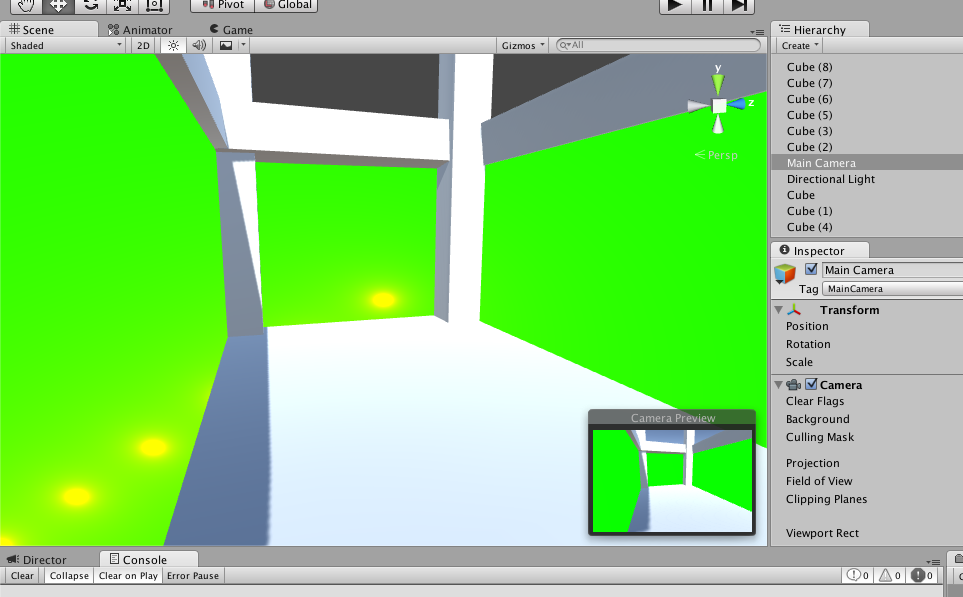Toggle Pivot handle position mode

(223, 6)
